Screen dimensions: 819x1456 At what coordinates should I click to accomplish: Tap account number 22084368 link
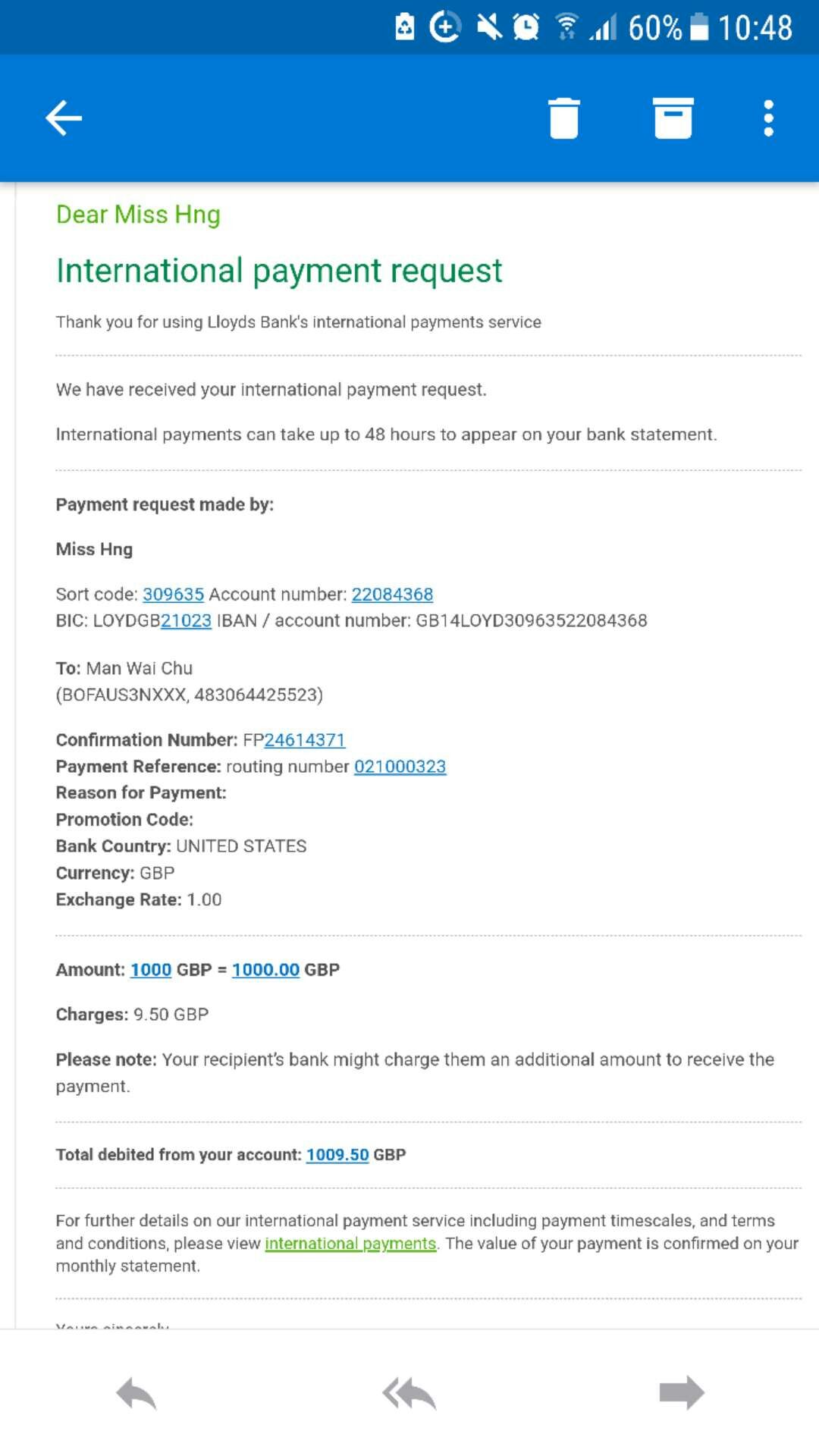pyautogui.click(x=392, y=595)
